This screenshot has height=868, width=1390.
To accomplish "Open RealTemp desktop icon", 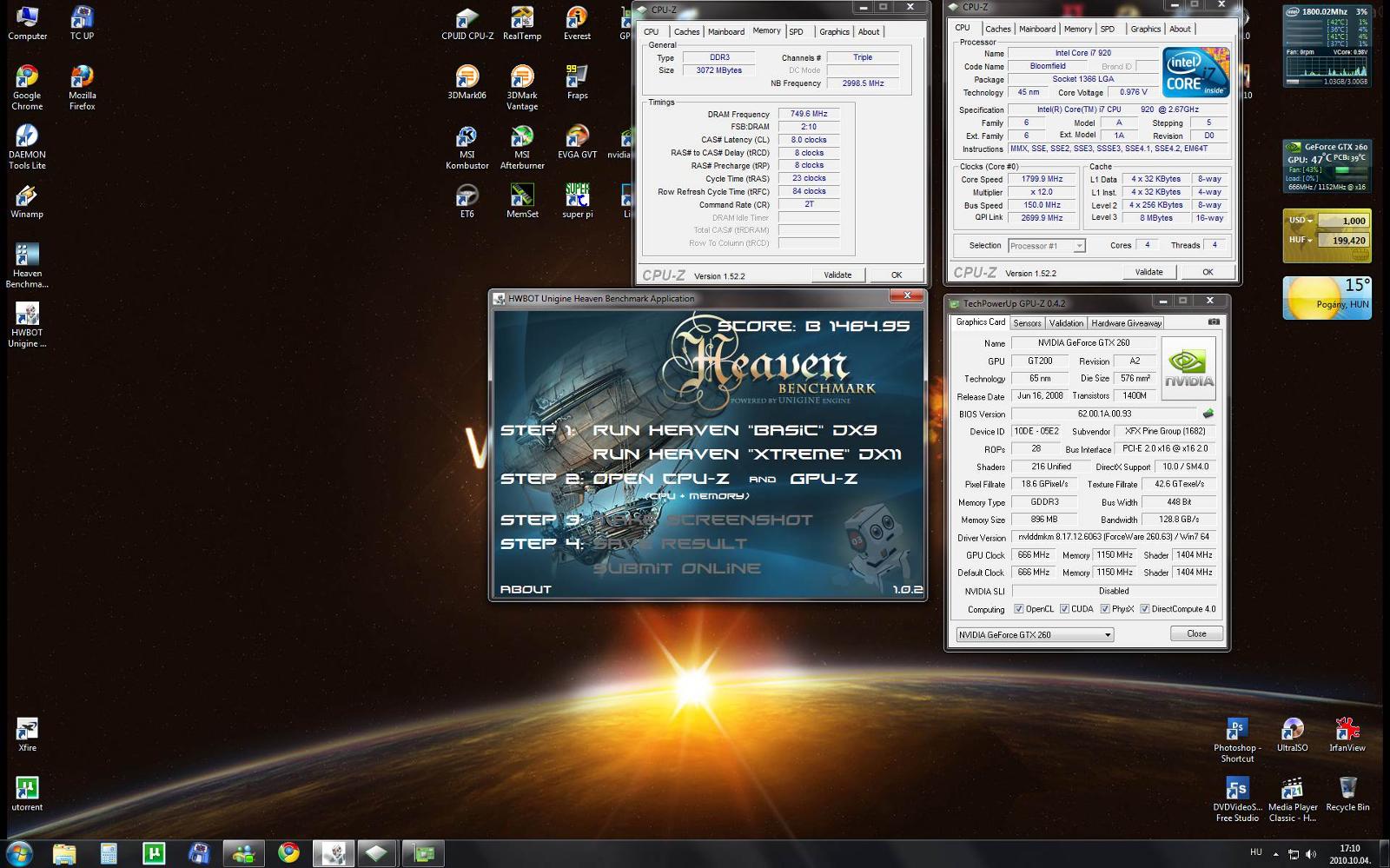I will coord(522,23).
